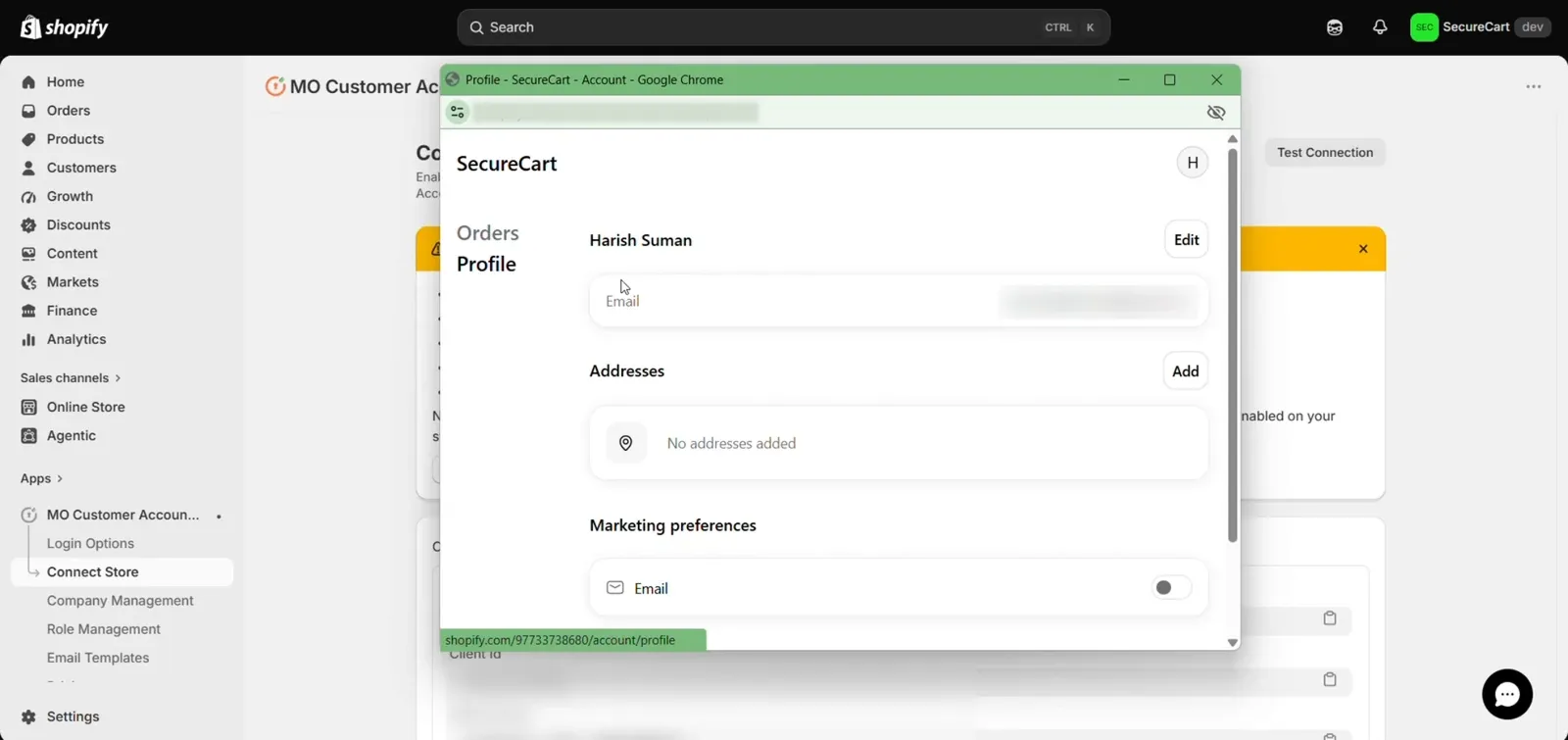Expand Sales channels section
The image size is (1568, 740).
pos(71,378)
